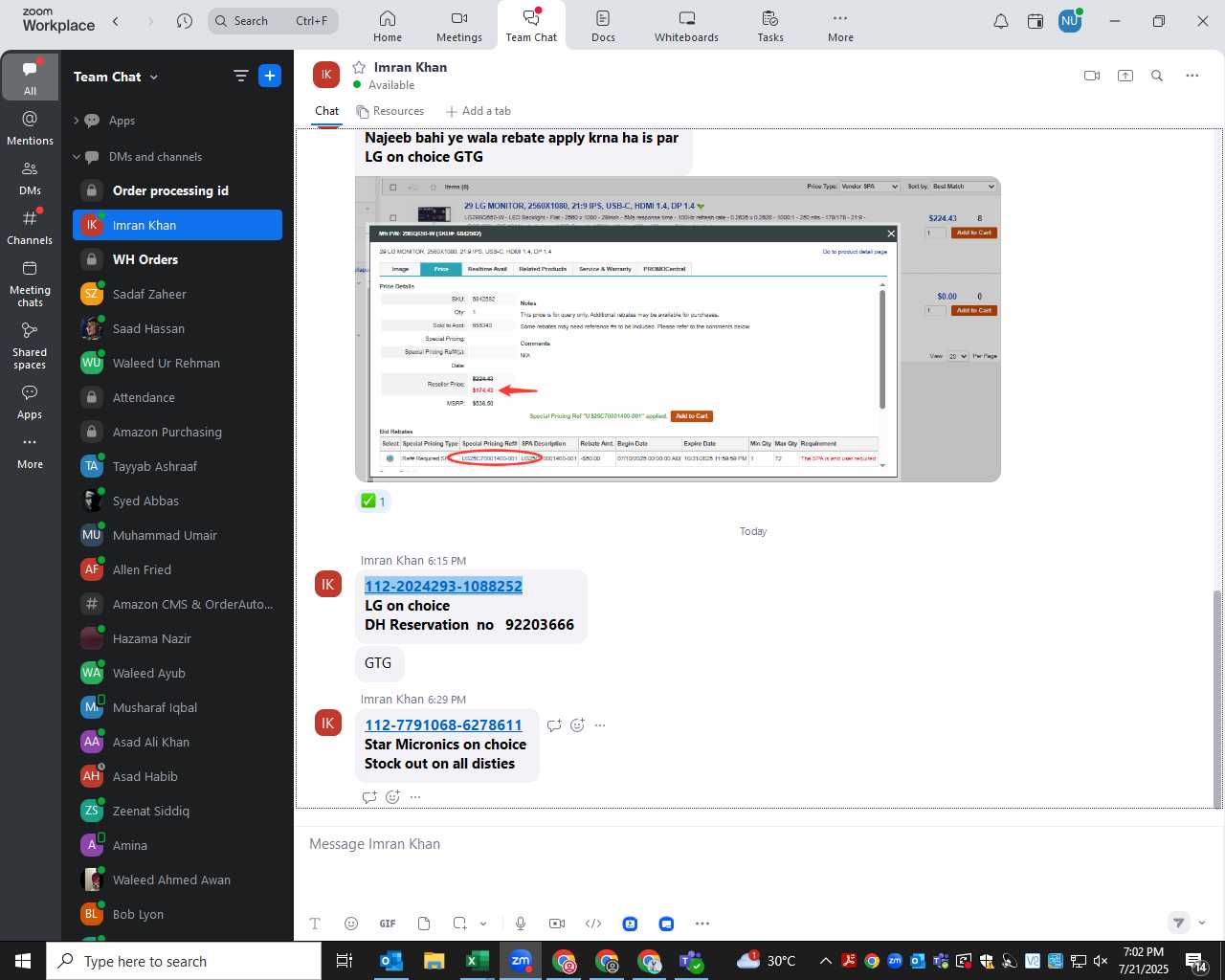This screenshot has height=980, width=1225.
Task: Open chat with Sadaf Zaheer
Action: click(x=177, y=294)
